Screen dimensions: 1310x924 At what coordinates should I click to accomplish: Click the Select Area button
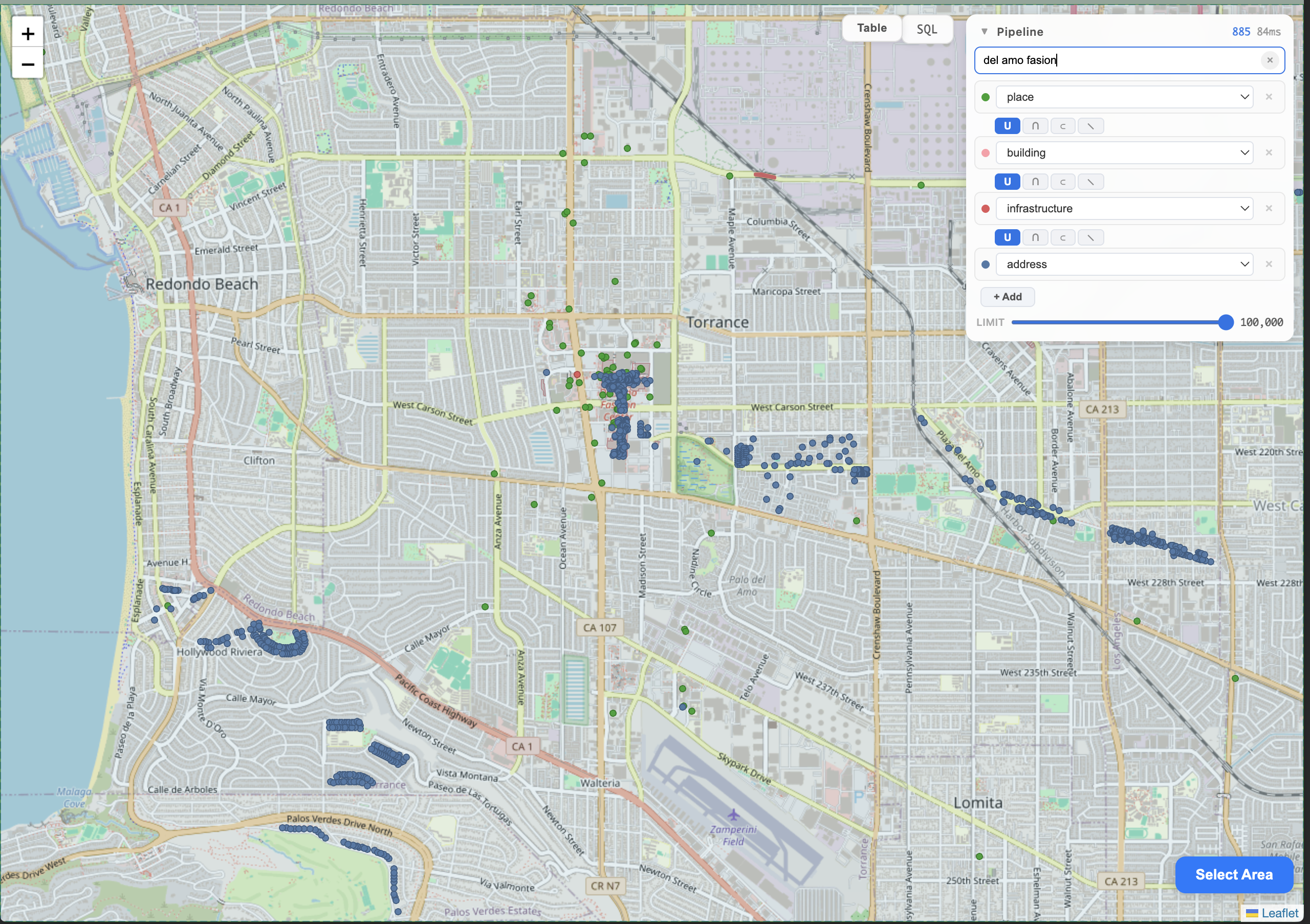tap(1234, 874)
